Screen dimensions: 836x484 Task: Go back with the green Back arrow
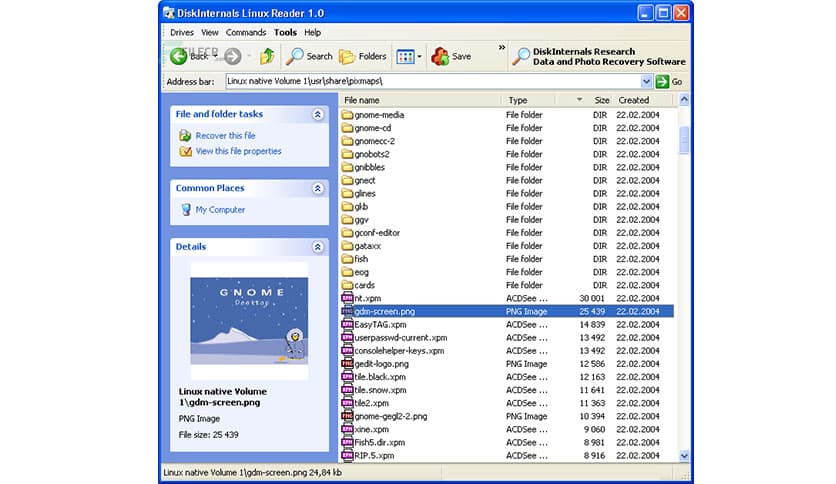point(179,56)
